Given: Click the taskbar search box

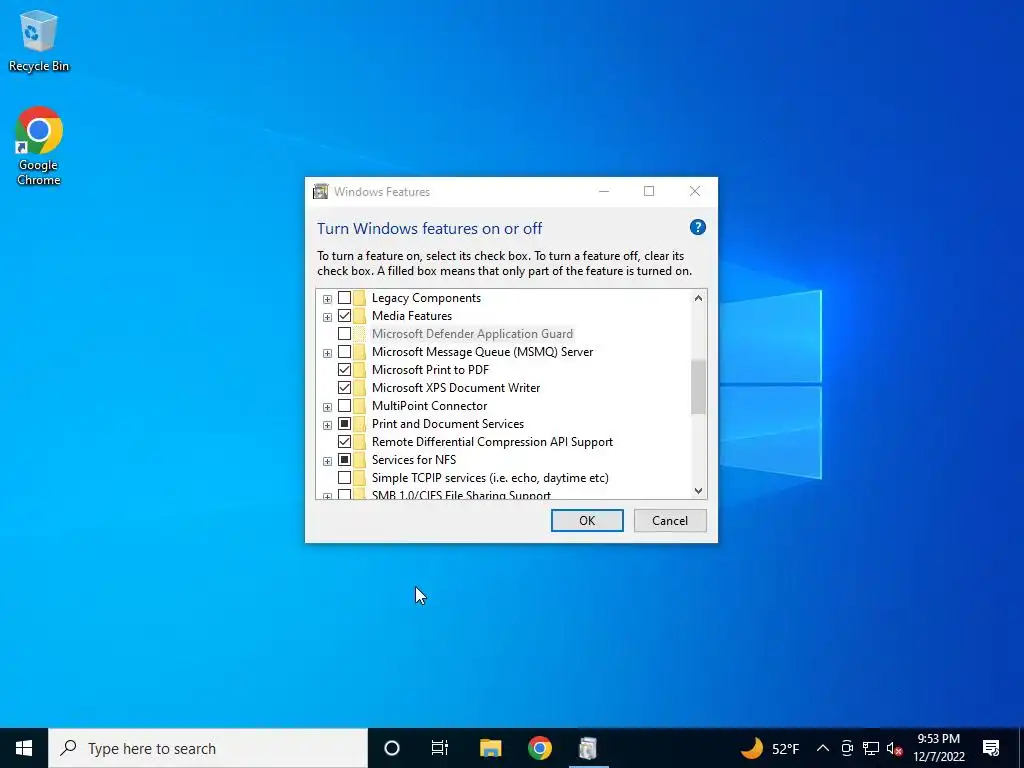Looking at the screenshot, I should (x=208, y=748).
